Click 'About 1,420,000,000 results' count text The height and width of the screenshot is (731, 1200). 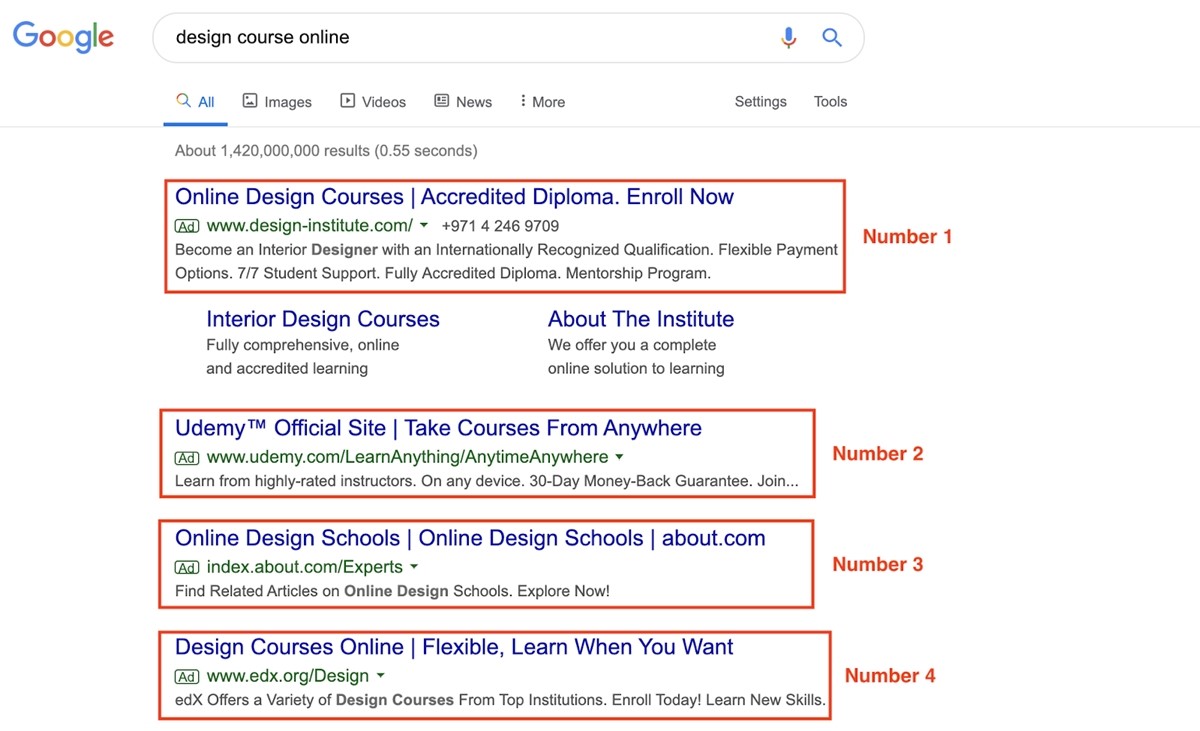pos(326,151)
